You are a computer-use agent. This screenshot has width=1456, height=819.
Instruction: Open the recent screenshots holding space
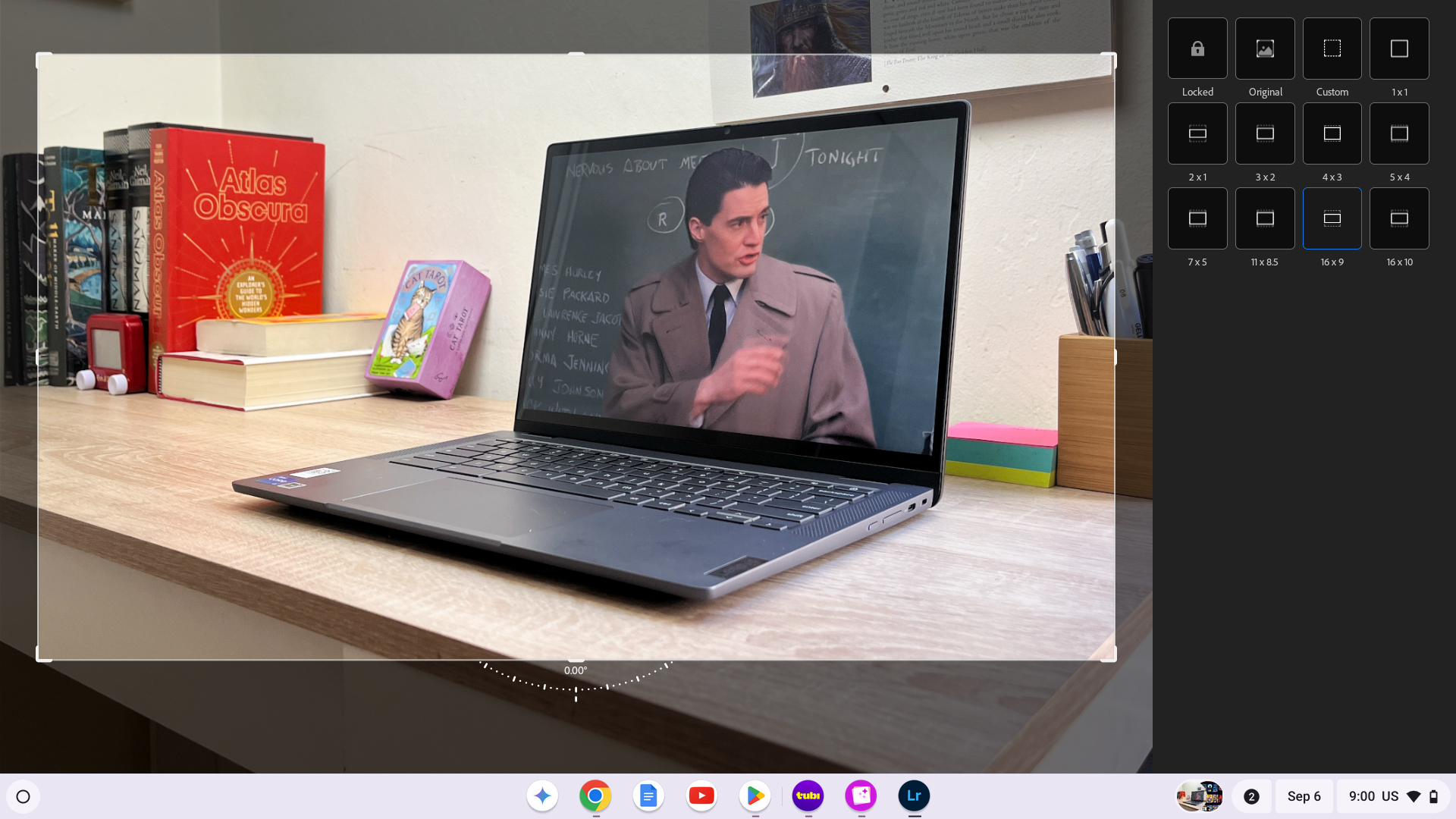[1200, 796]
